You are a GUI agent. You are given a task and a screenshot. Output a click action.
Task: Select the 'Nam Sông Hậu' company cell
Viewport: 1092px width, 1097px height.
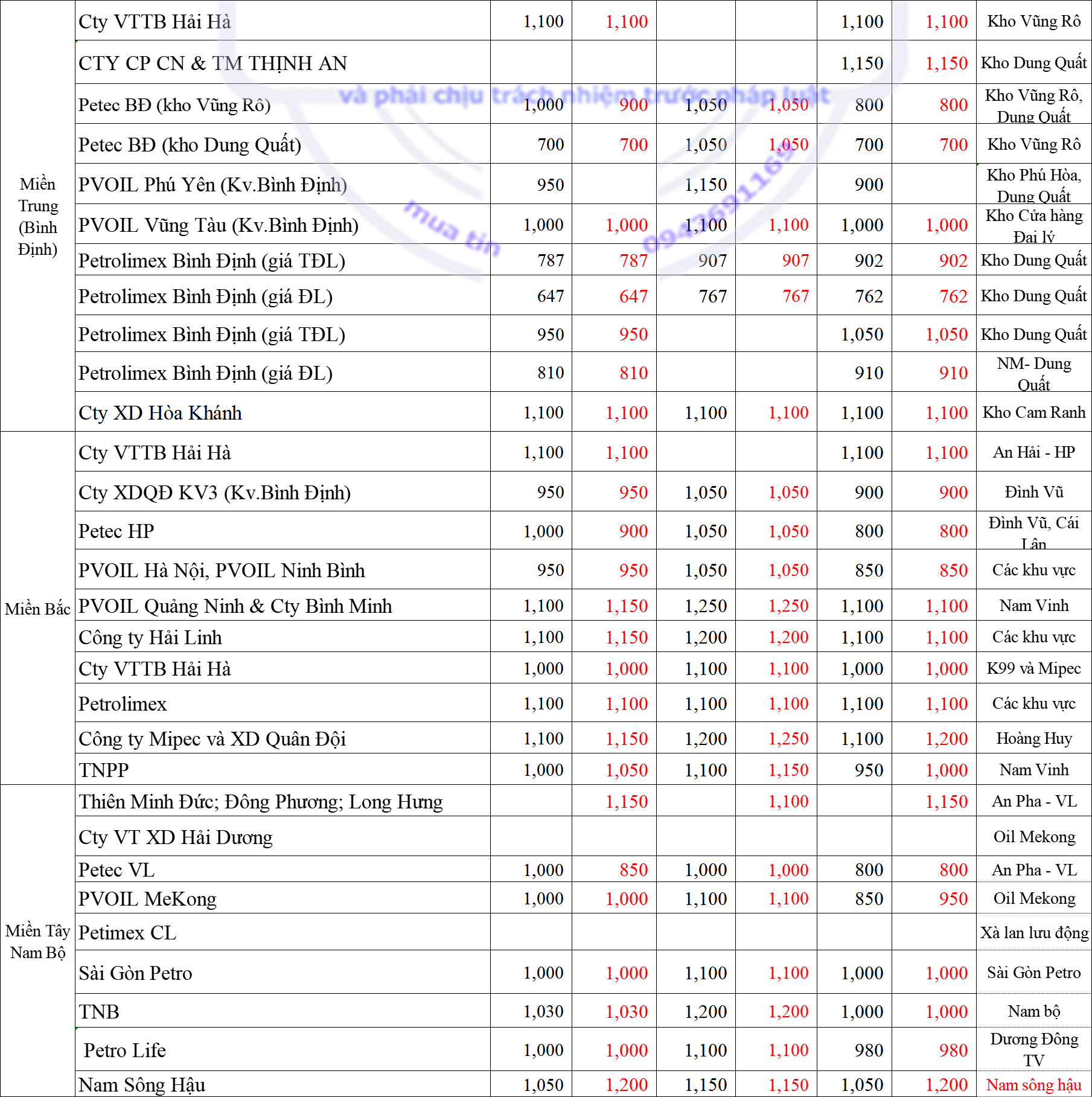[283, 1084]
